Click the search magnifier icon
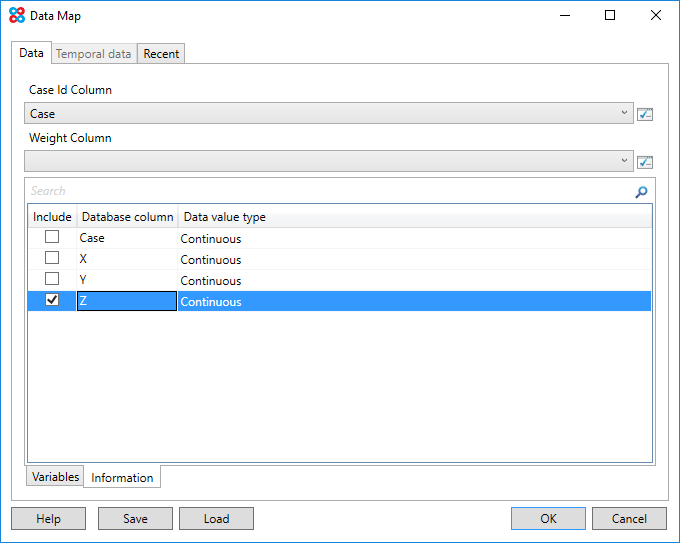Screen dimensions: 680x543 641,192
